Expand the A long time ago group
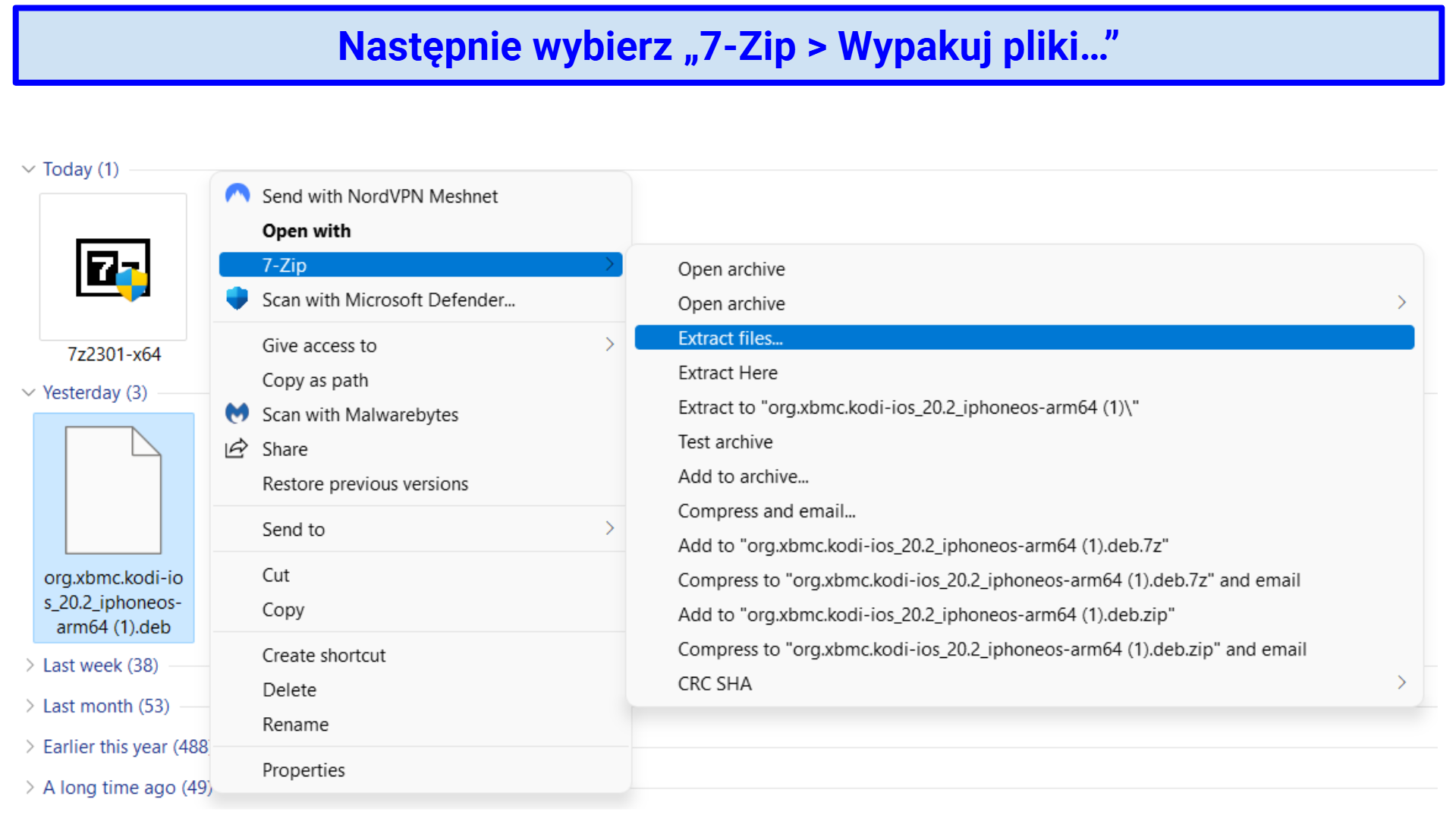 point(30,787)
